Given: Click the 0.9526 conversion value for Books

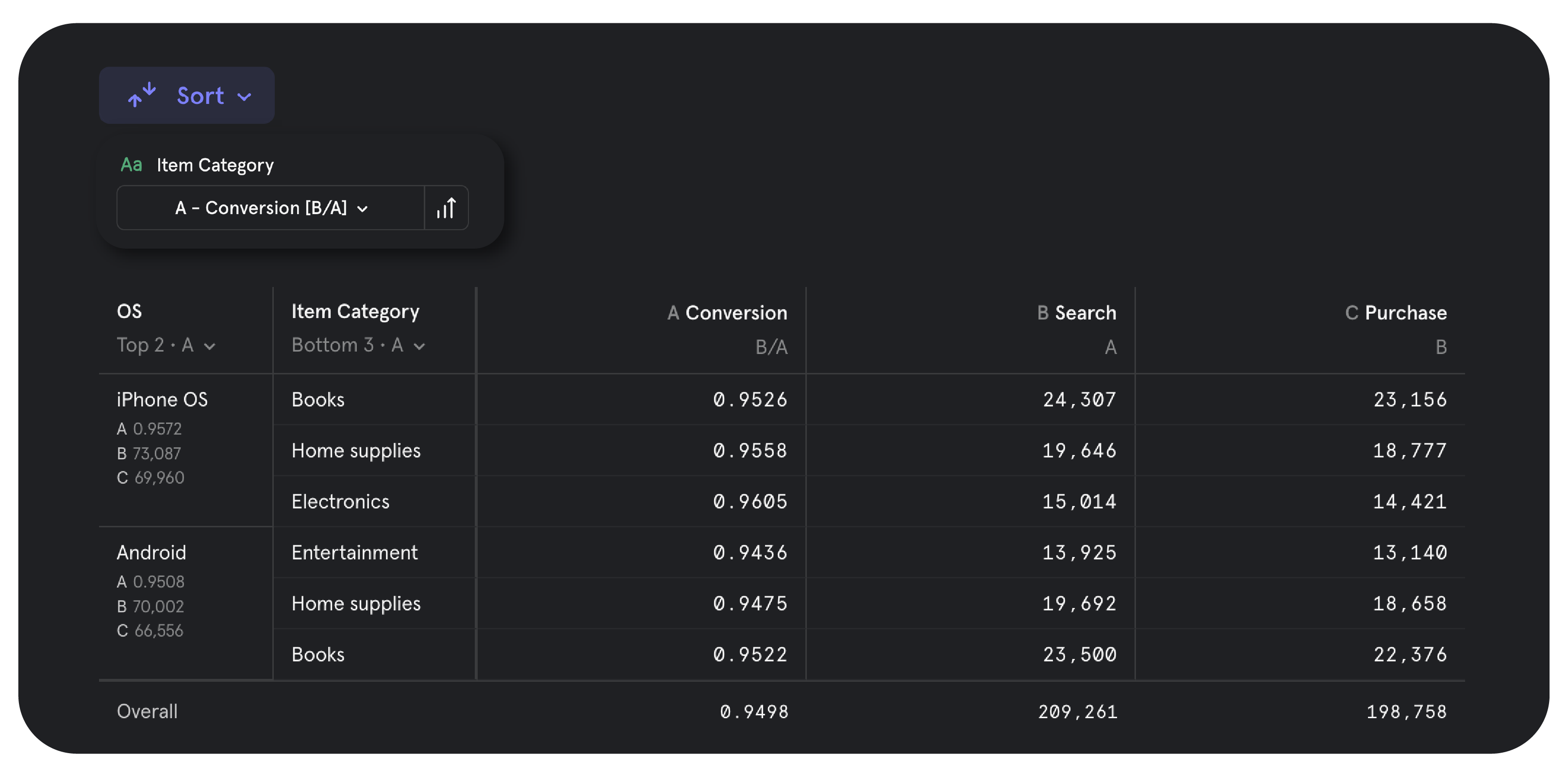Looking at the screenshot, I should pyautogui.click(x=750, y=399).
